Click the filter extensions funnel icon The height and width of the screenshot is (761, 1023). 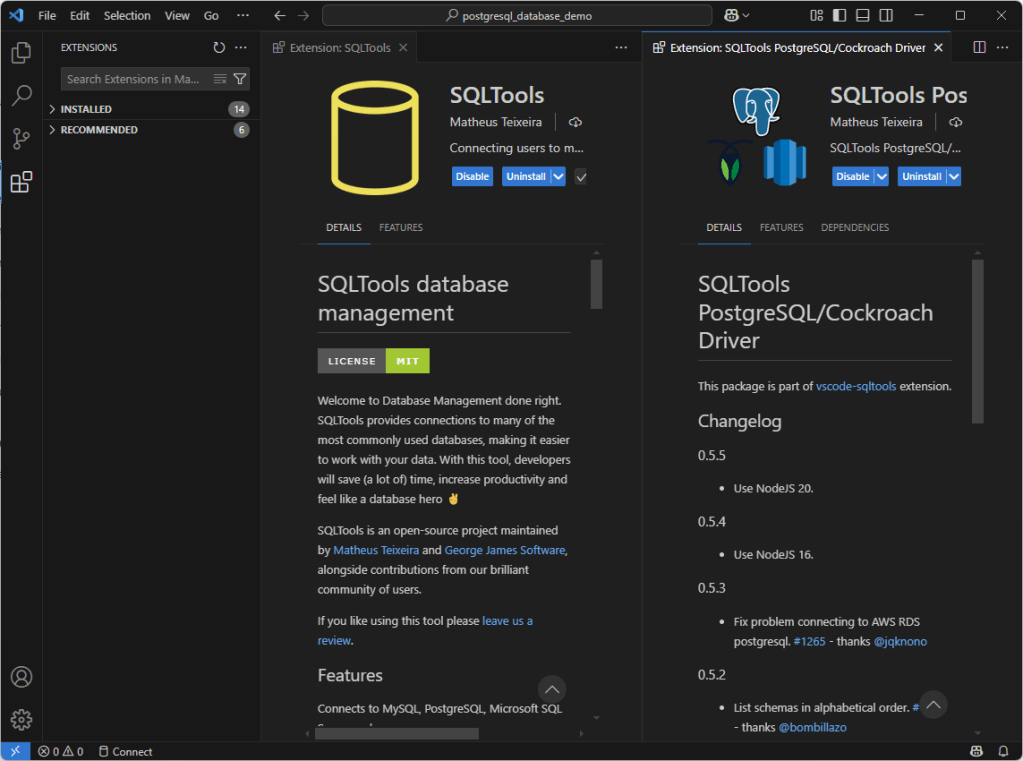(x=240, y=79)
